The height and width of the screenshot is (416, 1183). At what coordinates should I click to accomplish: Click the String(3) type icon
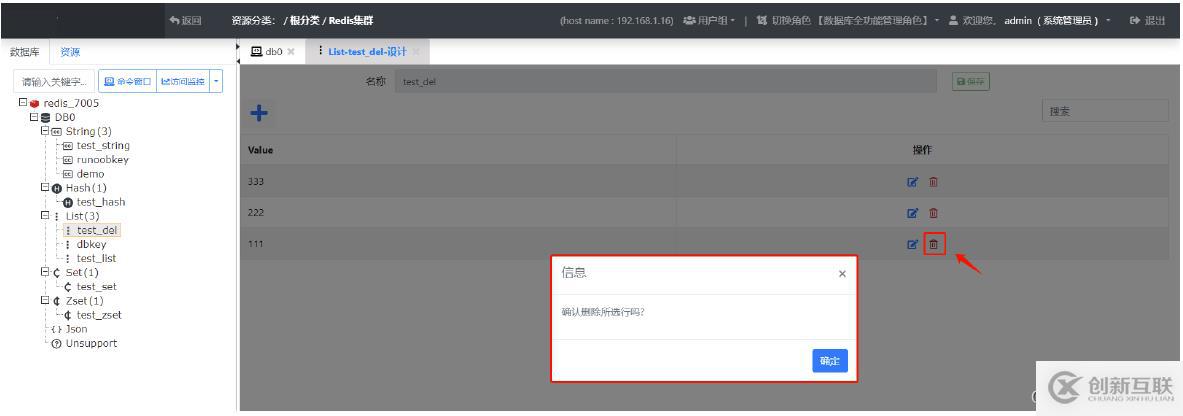(57, 131)
